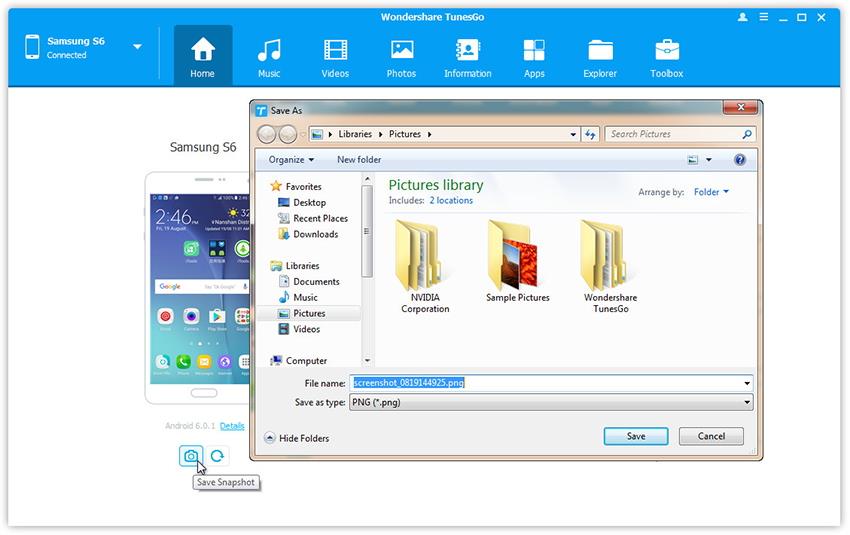Open the Organize menu
This screenshot has width=850, height=535.
(x=291, y=160)
